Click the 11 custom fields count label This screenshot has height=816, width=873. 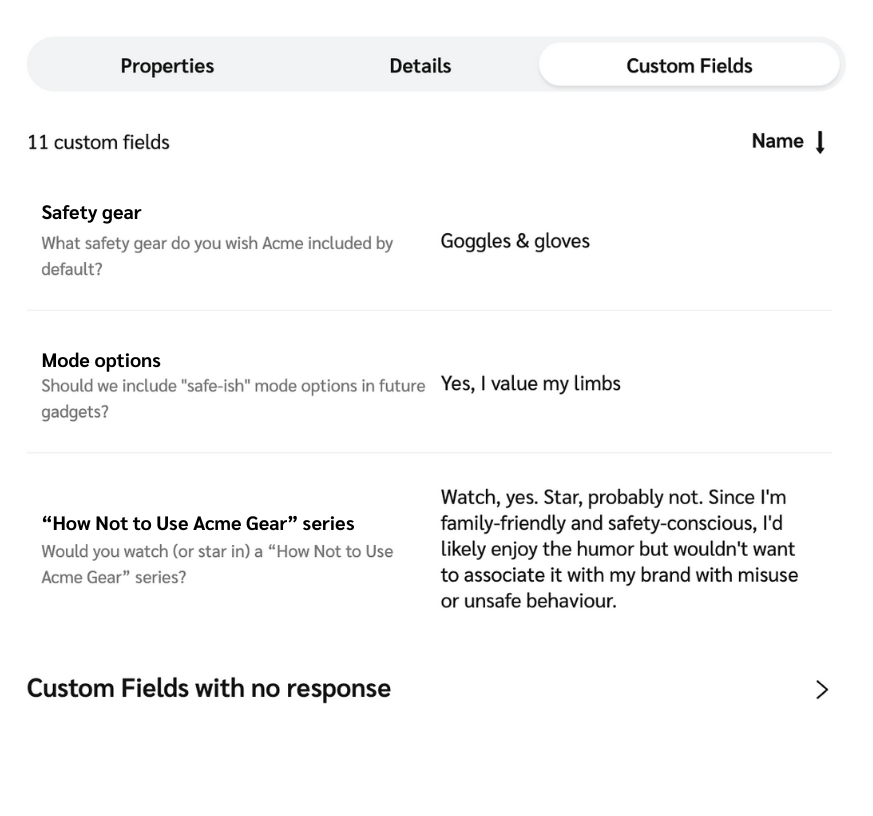[x=99, y=142]
